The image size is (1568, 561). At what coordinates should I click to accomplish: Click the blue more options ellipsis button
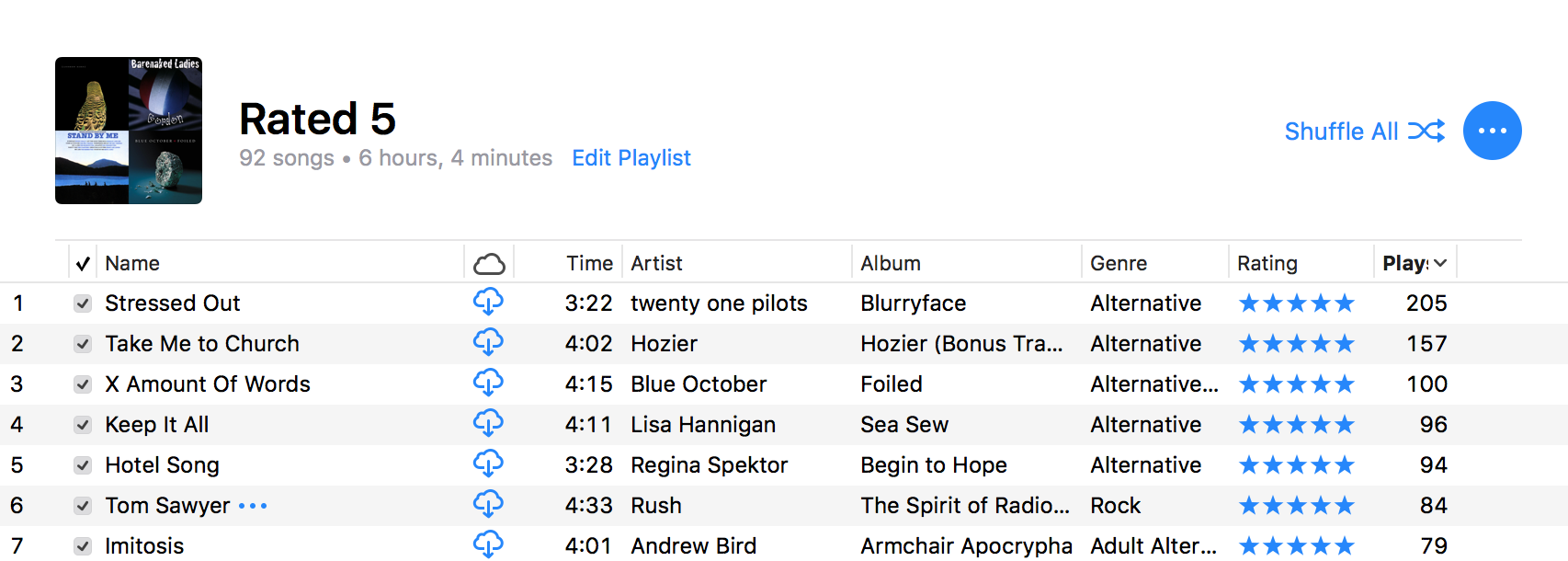(1492, 131)
